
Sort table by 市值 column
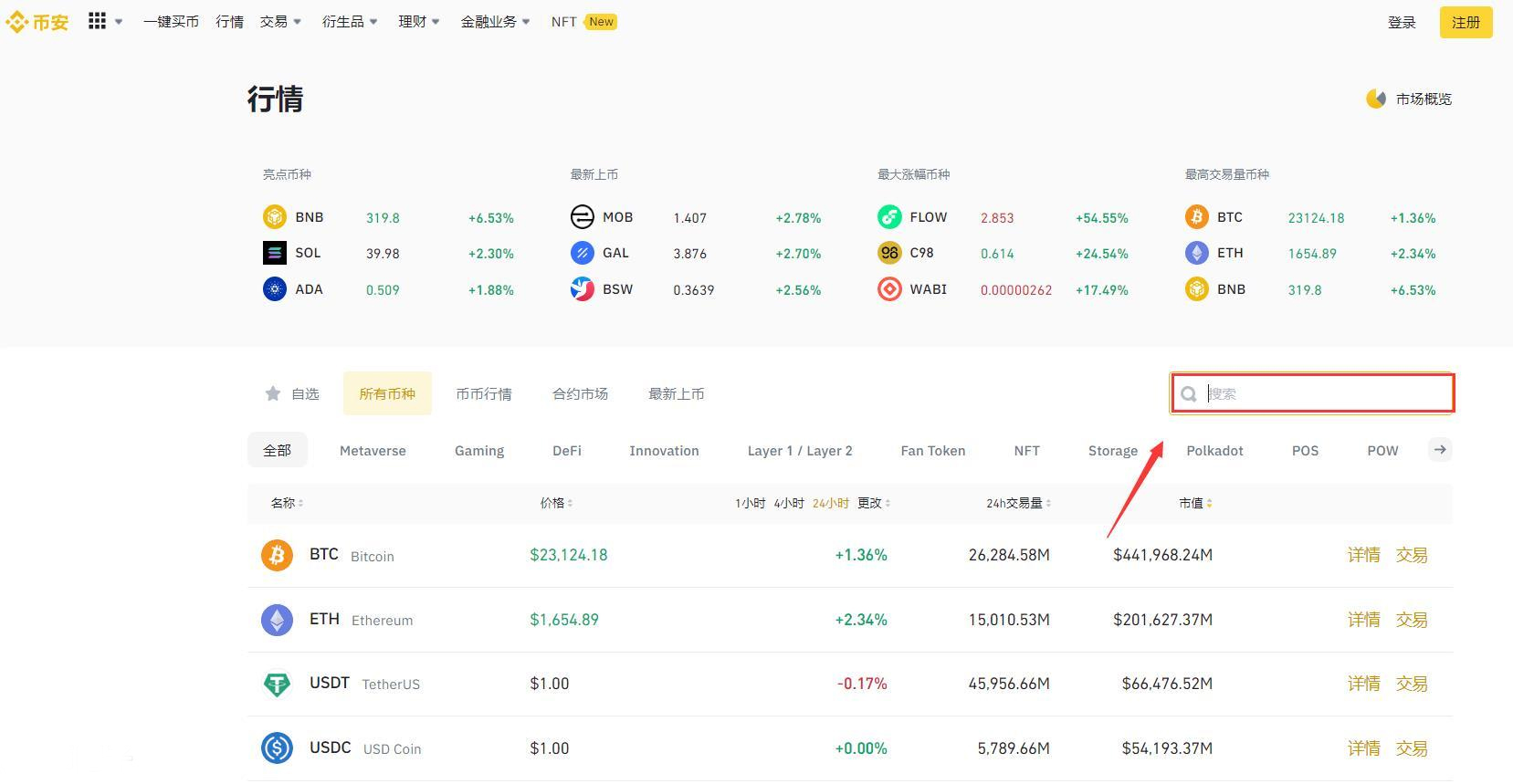(1194, 503)
